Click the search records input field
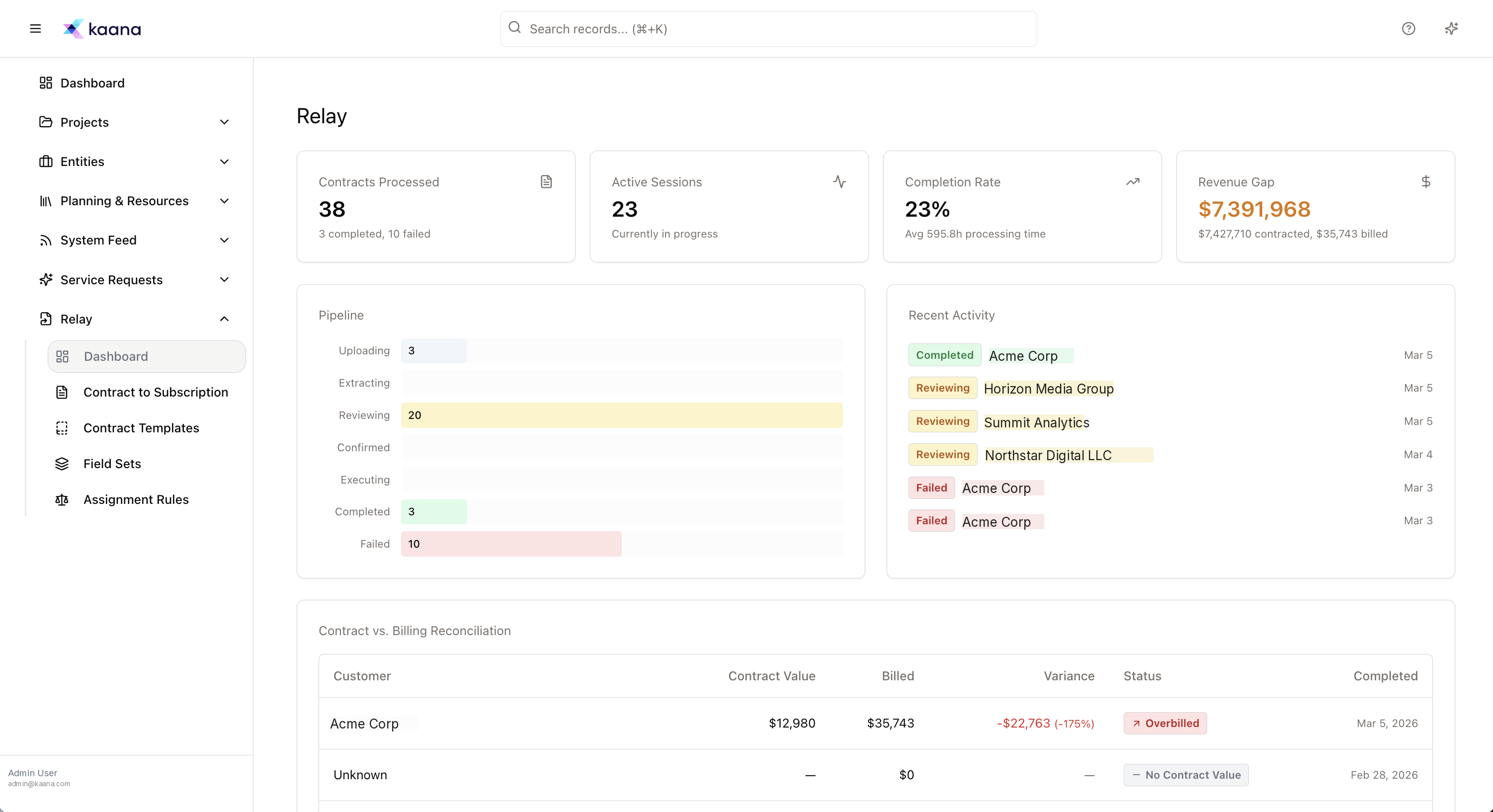 767,28
